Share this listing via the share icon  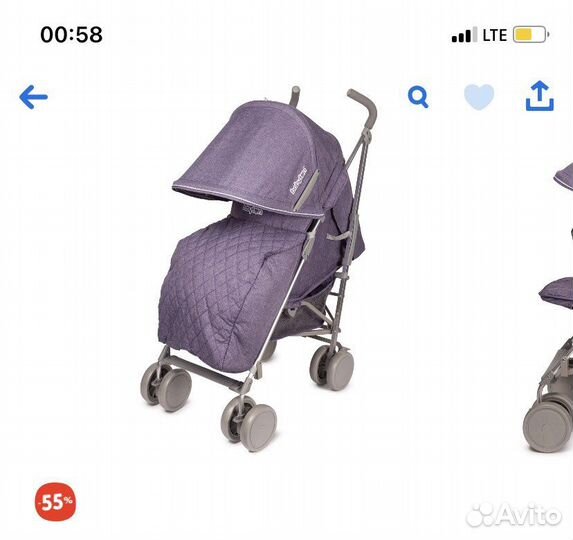pos(540,96)
